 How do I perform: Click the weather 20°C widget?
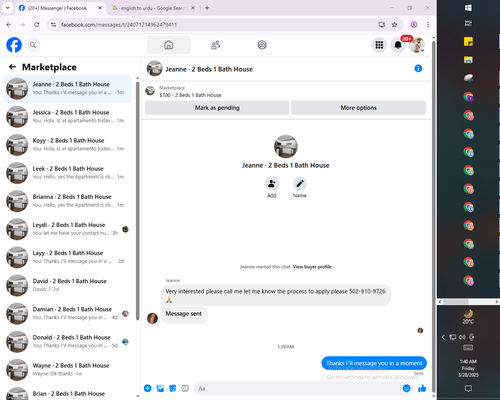pos(468,317)
